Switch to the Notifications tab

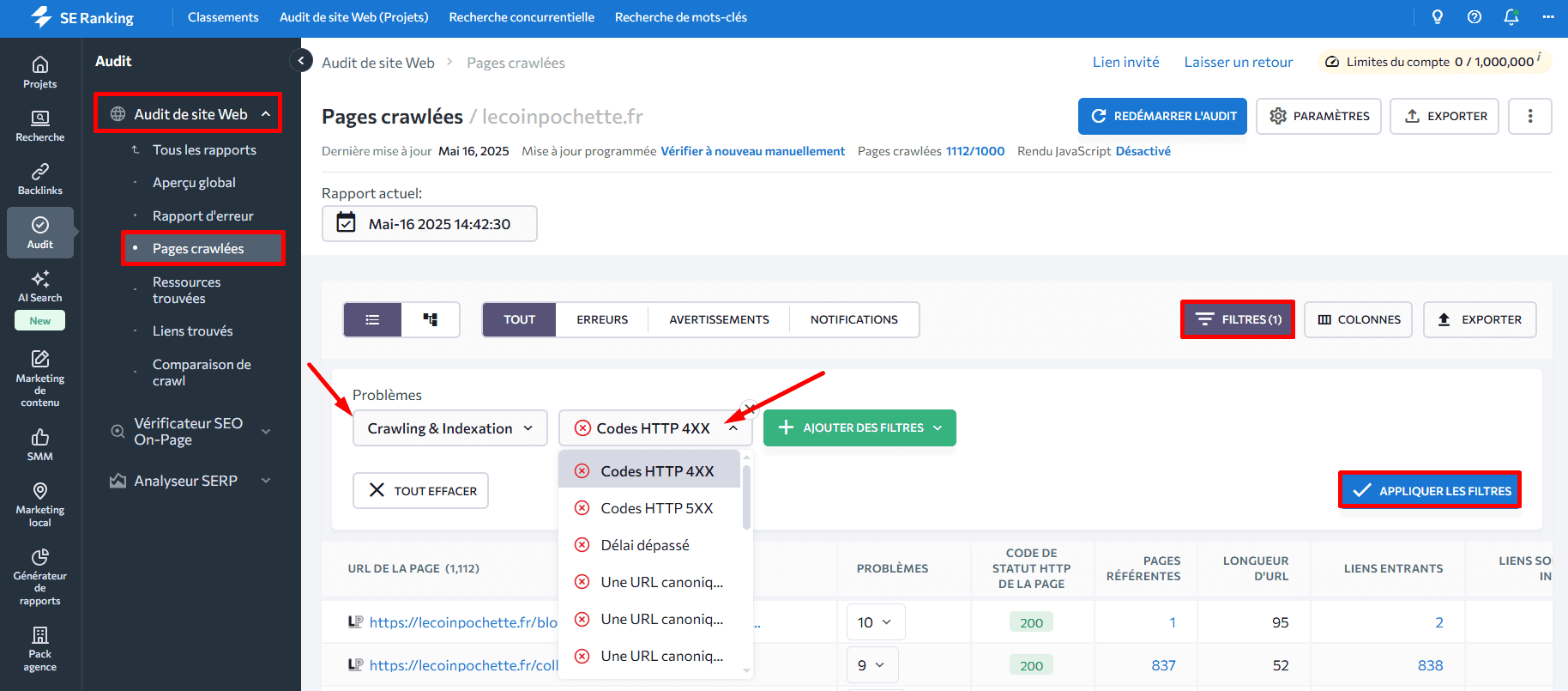click(x=854, y=319)
